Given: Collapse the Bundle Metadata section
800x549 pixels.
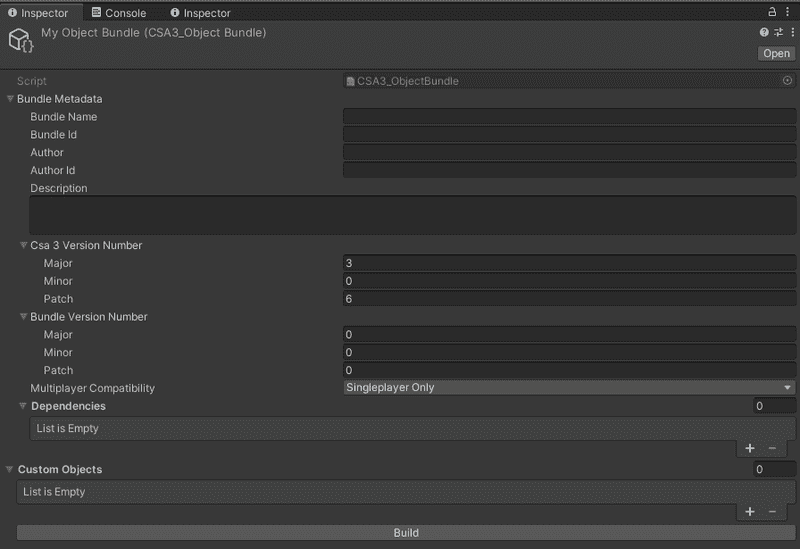Looking at the screenshot, I should click(10, 99).
